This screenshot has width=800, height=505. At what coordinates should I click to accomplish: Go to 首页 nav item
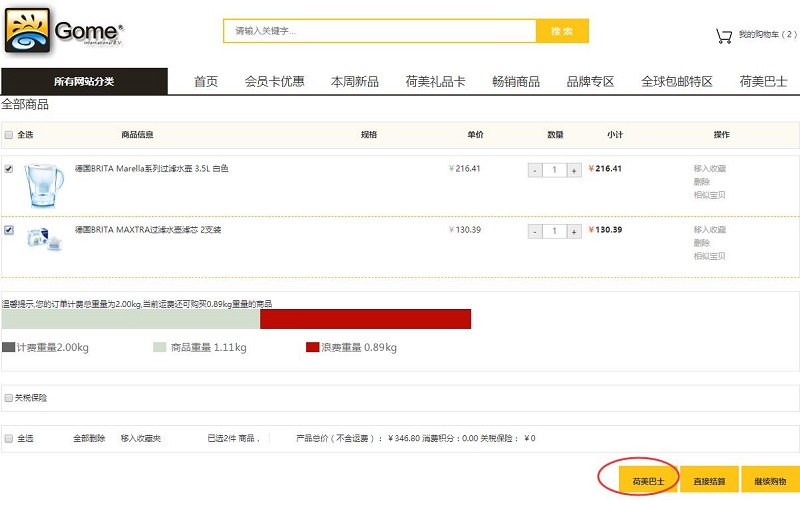[206, 81]
